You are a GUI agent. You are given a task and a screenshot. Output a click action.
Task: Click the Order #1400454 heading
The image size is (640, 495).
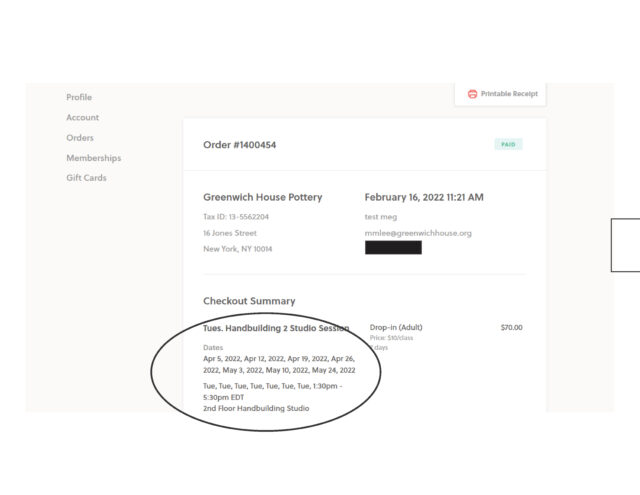(x=239, y=145)
